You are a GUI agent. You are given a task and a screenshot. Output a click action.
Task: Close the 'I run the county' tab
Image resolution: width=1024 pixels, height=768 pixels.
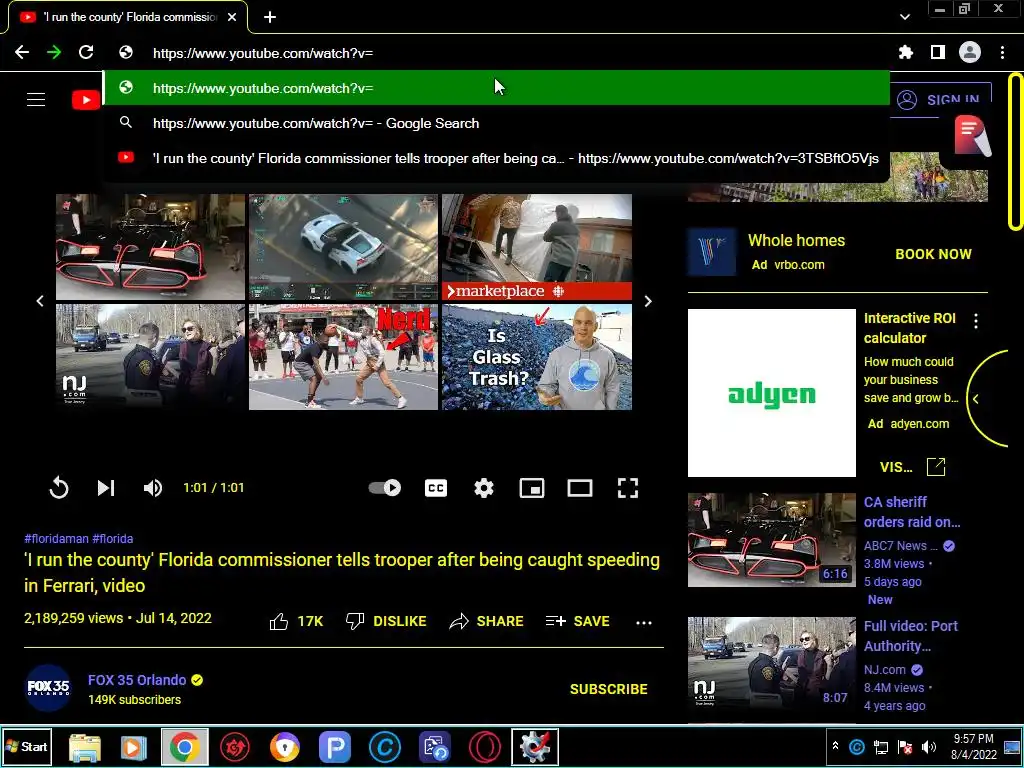pos(232,17)
